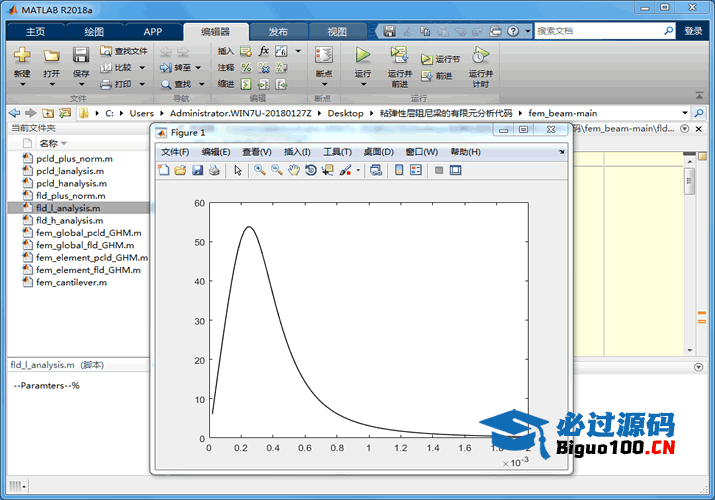This screenshot has height=500, width=715.
Task: Toggle the Zoom In tool in Figure
Action: click(x=260, y=170)
